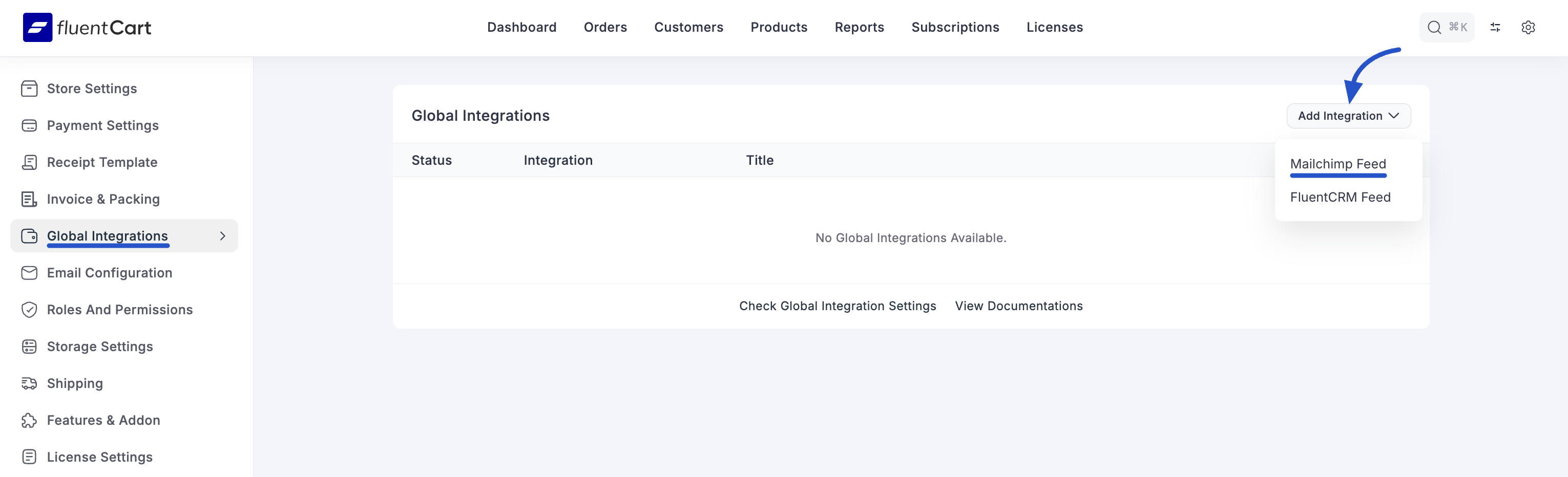
Task: Click the Roles And Permissions shield icon
Action: point(29,310)
